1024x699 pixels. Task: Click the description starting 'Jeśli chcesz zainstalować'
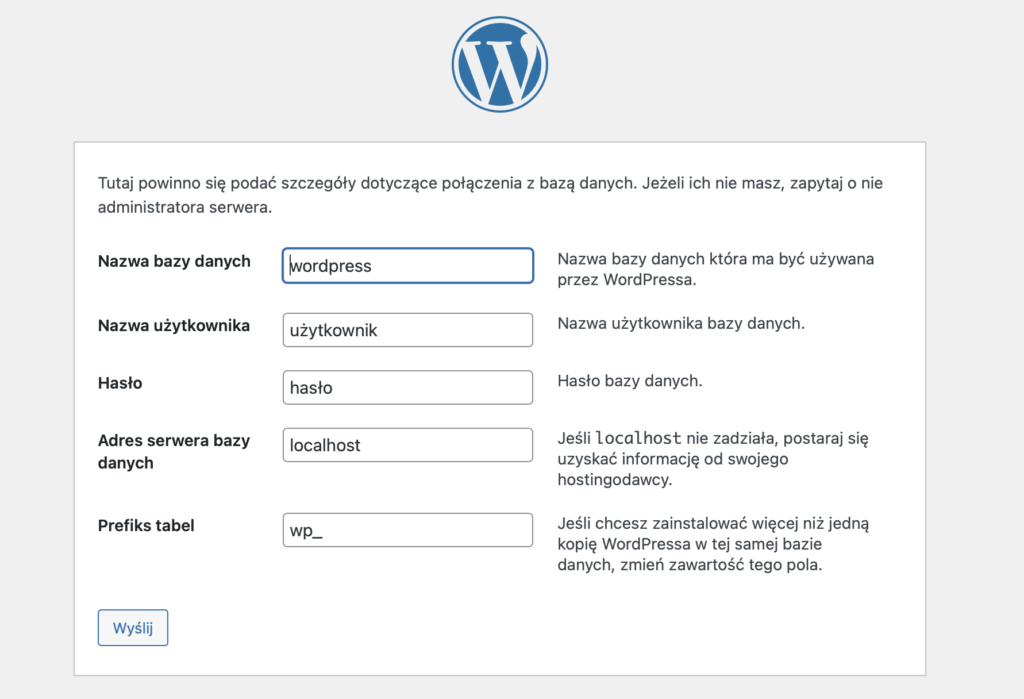pyautogui.click(x=713, y=544)
